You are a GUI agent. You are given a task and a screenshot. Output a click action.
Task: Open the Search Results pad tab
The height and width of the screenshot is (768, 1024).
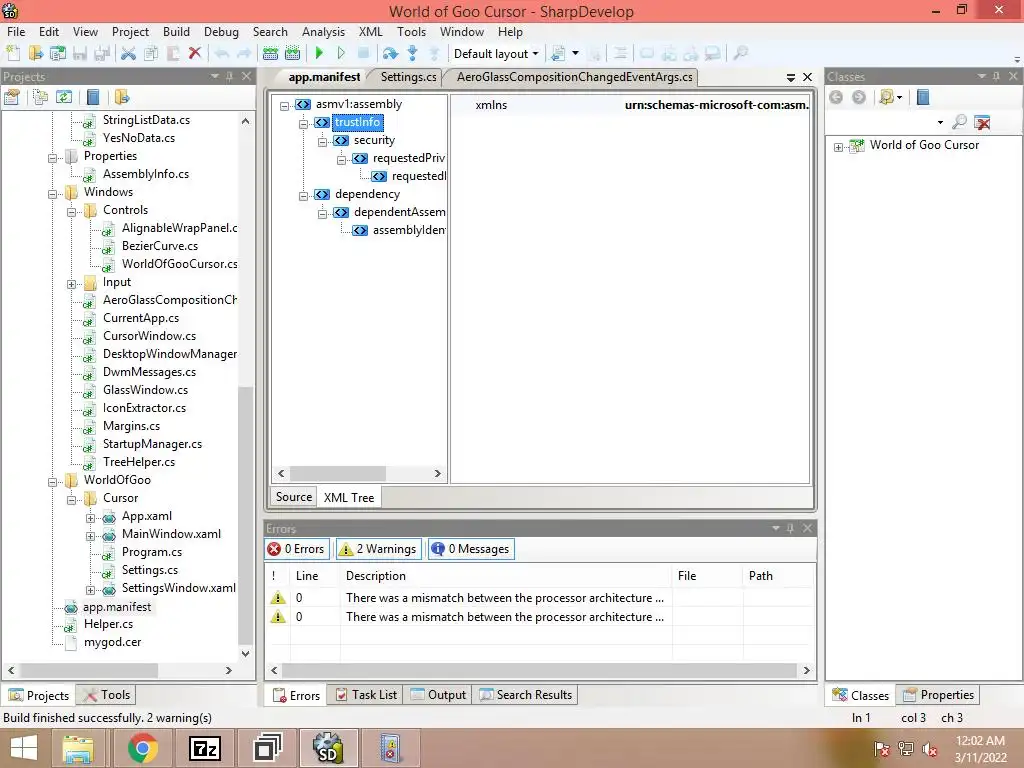click(526, 695)
